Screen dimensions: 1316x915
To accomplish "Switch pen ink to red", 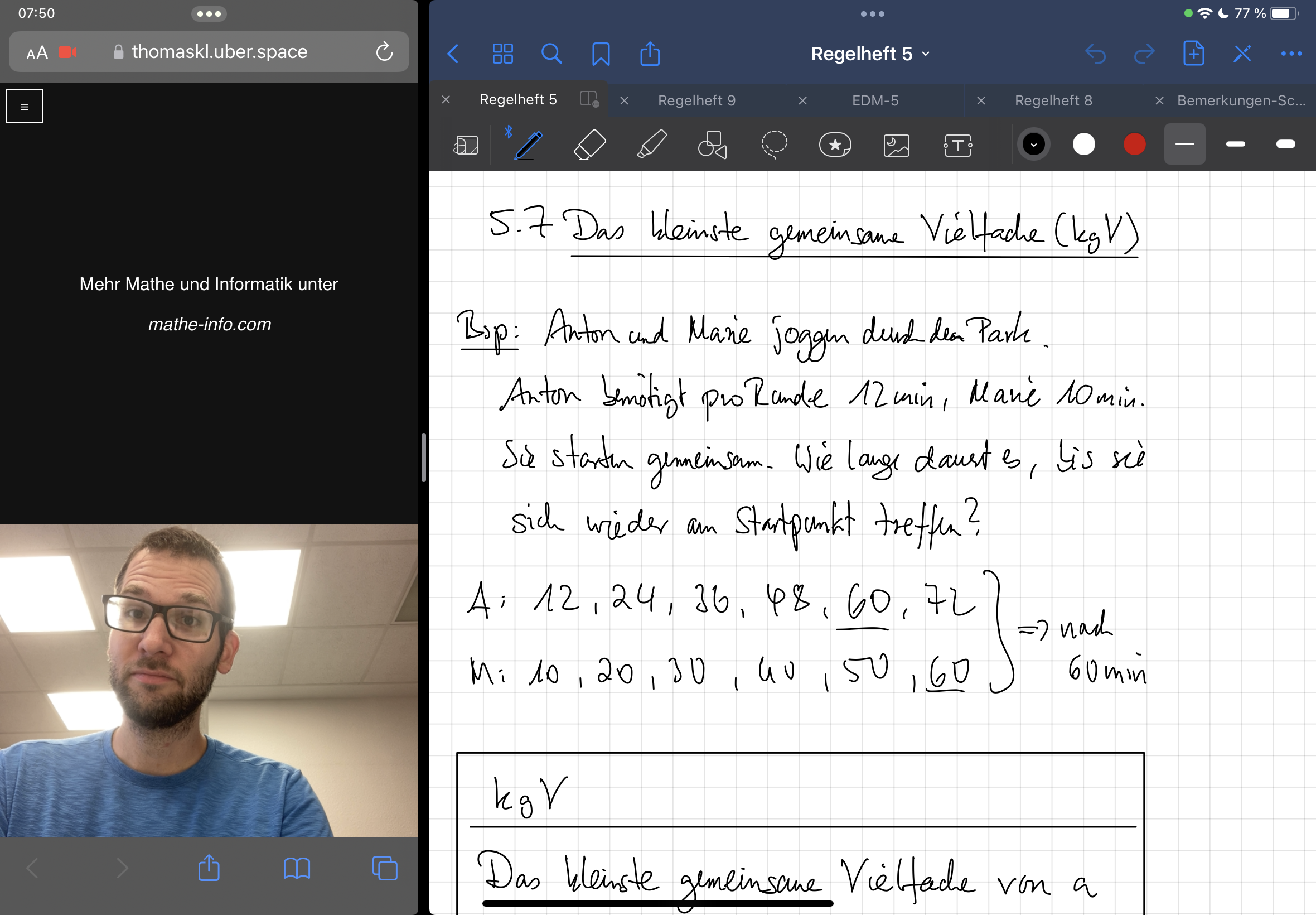I will (x=1134, y=144).
